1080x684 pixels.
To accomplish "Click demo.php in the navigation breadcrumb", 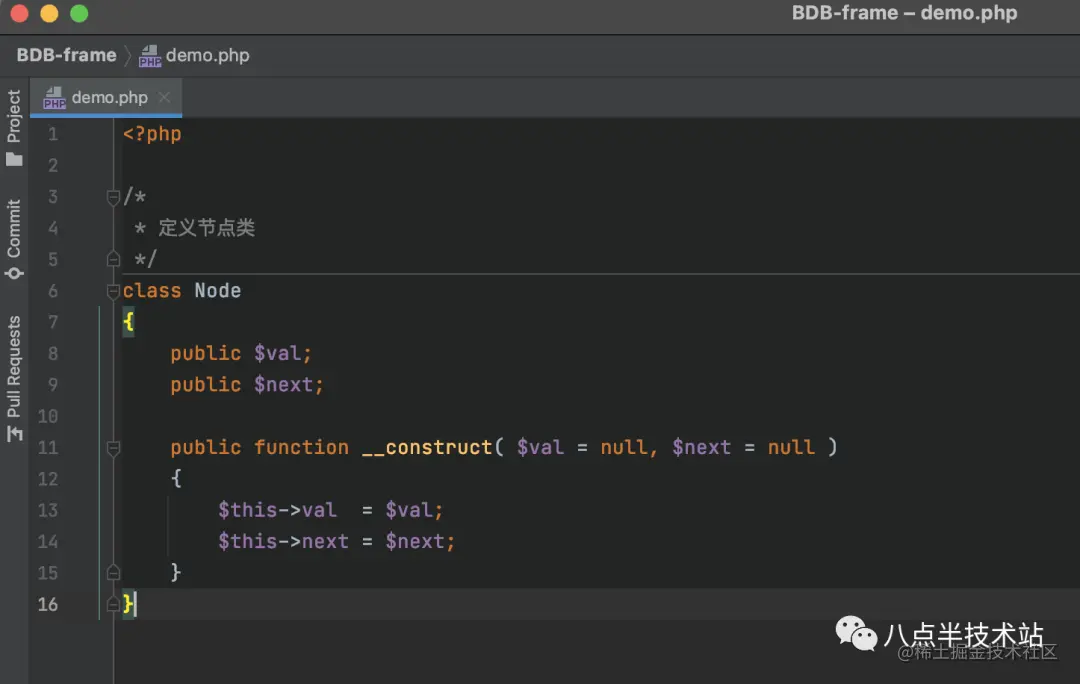I will pyautogui.click(x=207, y=56).
